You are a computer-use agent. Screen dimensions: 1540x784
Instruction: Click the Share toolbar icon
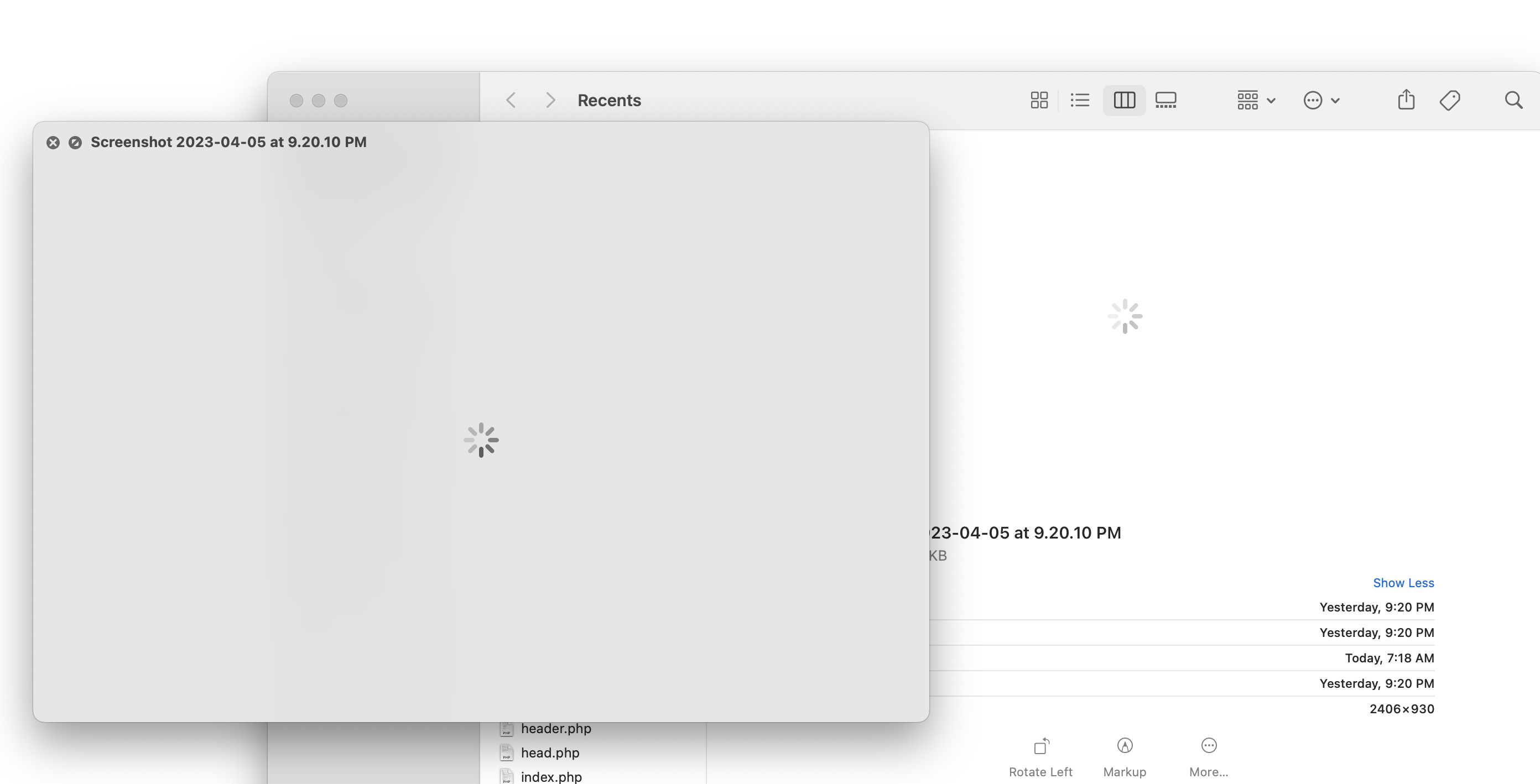(x=1406, y=100)
